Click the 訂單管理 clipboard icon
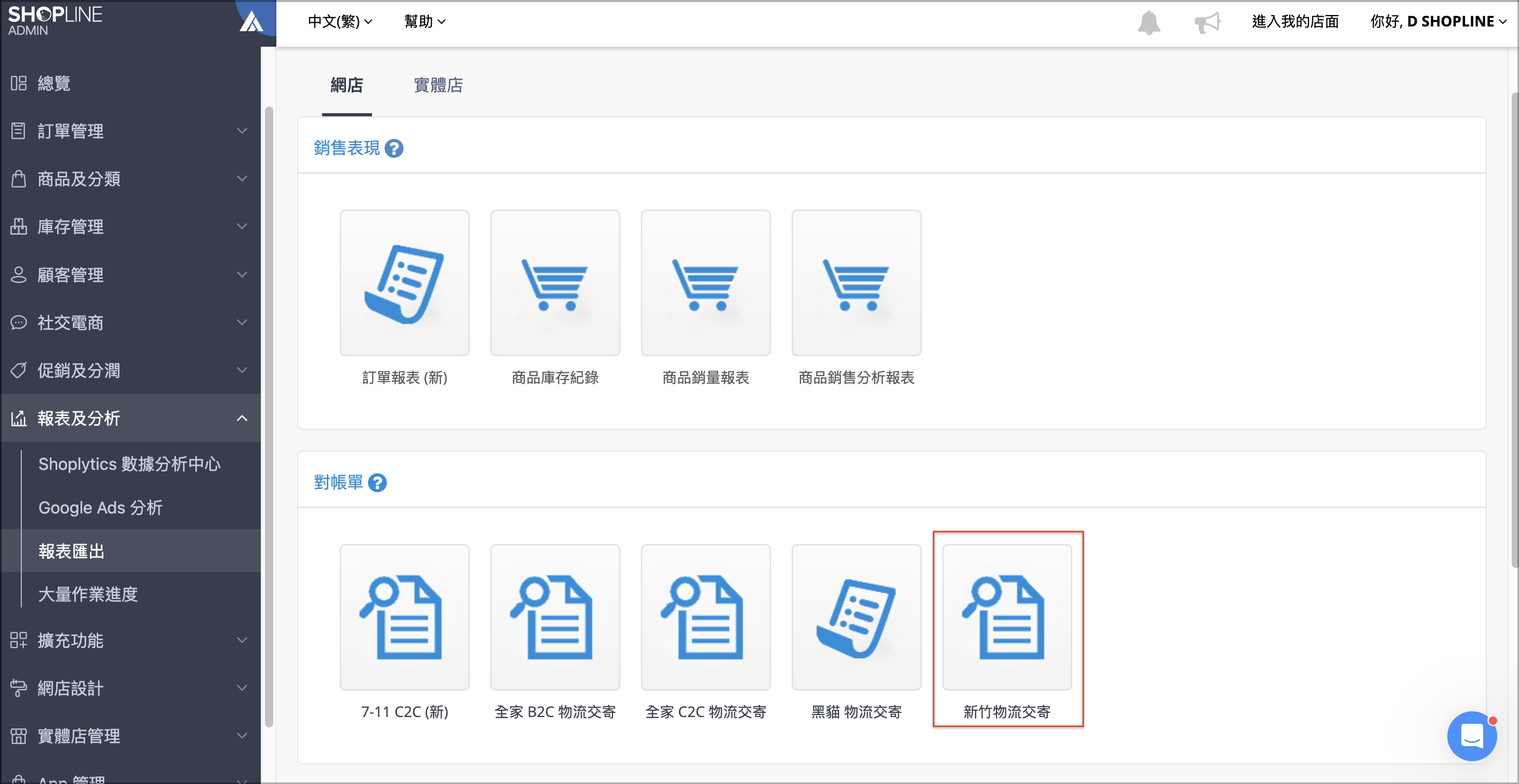This screenshot has height=784, width=1519. point(19,131)
